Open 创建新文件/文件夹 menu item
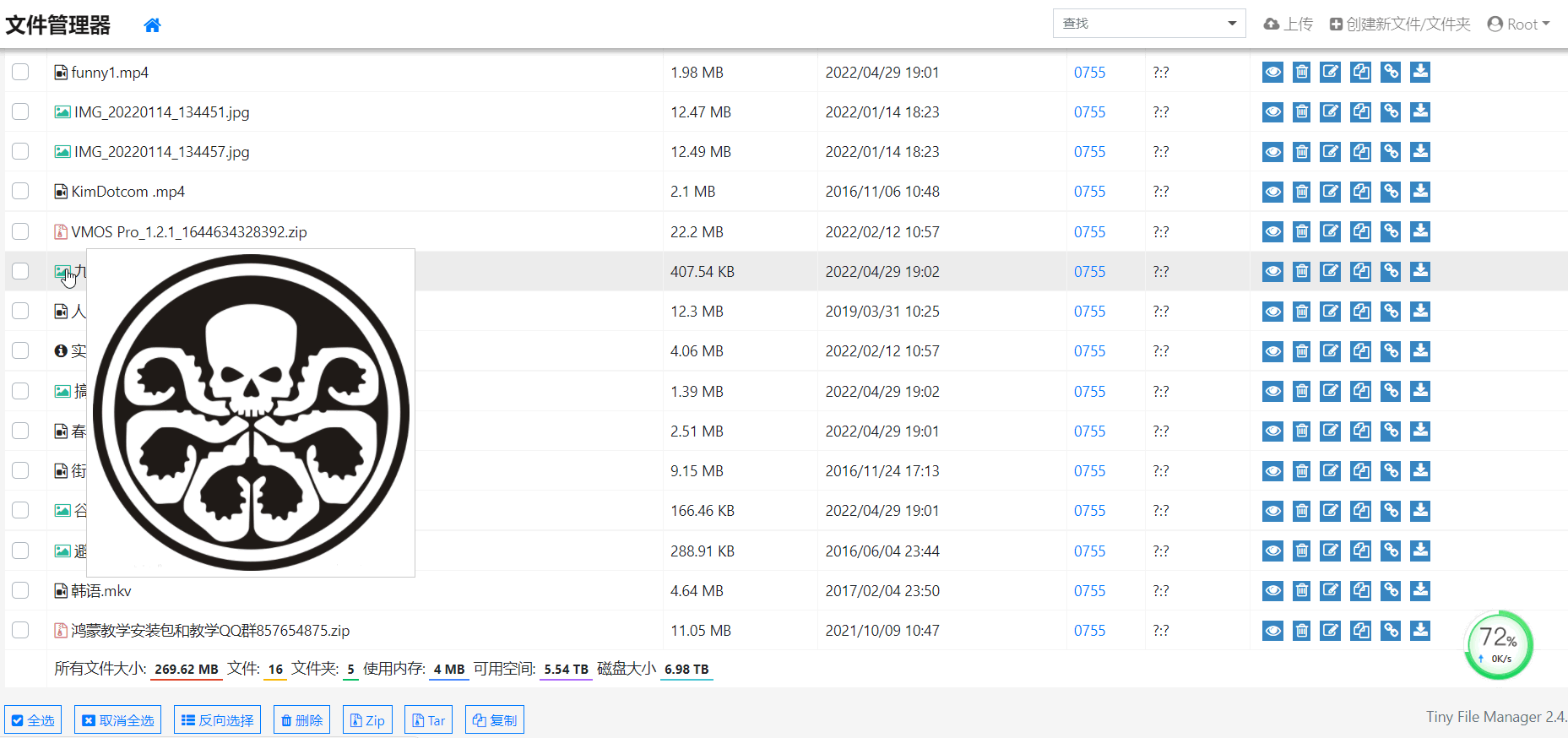 [1400, 24]
